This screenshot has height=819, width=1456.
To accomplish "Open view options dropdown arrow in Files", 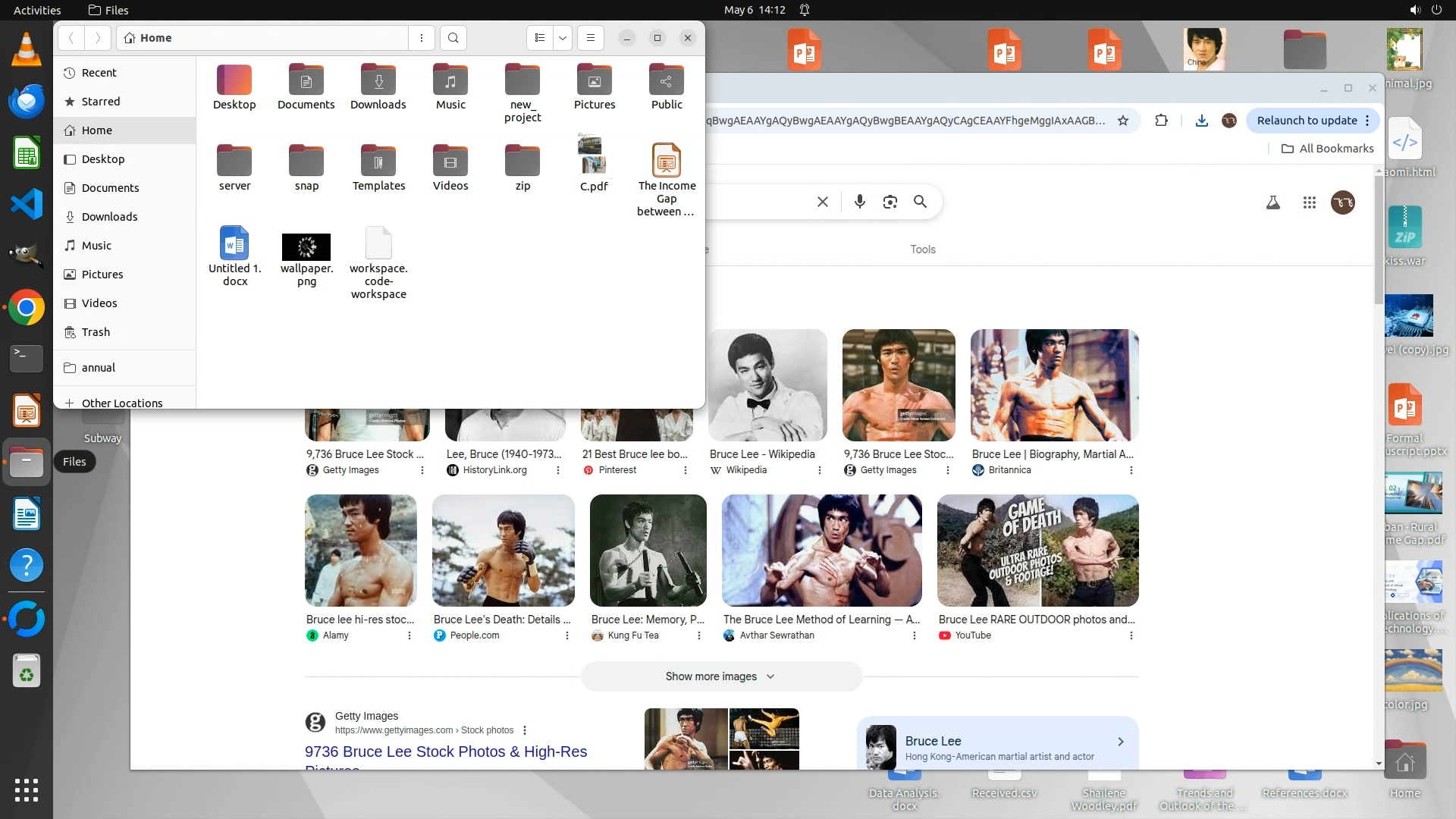I will [x=563, y=38].
